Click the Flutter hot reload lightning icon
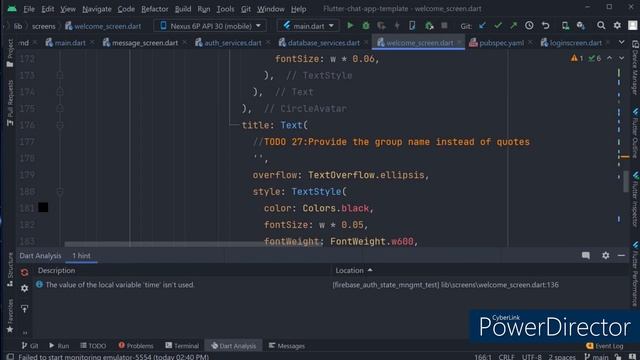 tap(397, 26)
